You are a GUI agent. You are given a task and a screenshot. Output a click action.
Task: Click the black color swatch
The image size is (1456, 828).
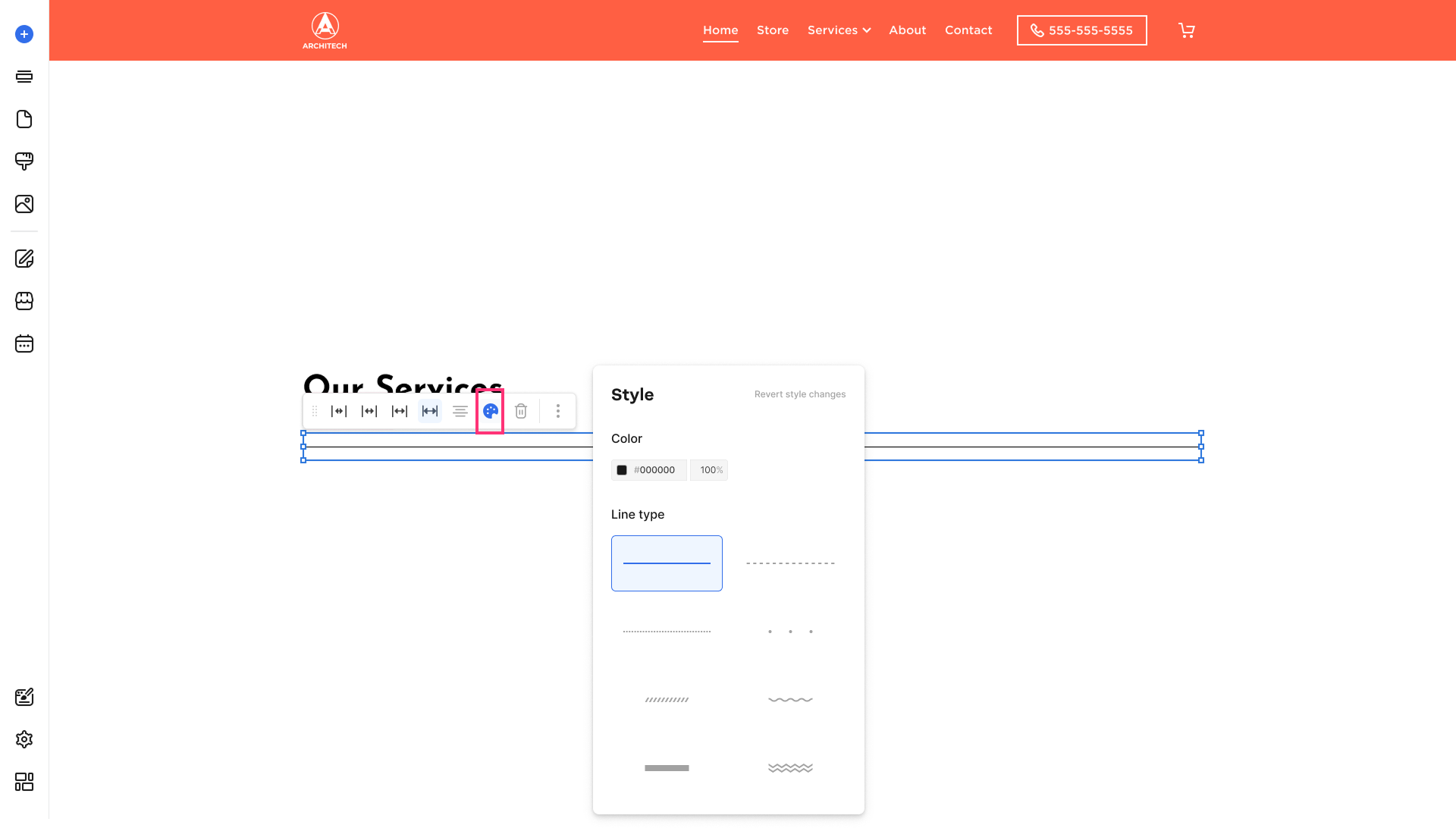click(622, 470)
